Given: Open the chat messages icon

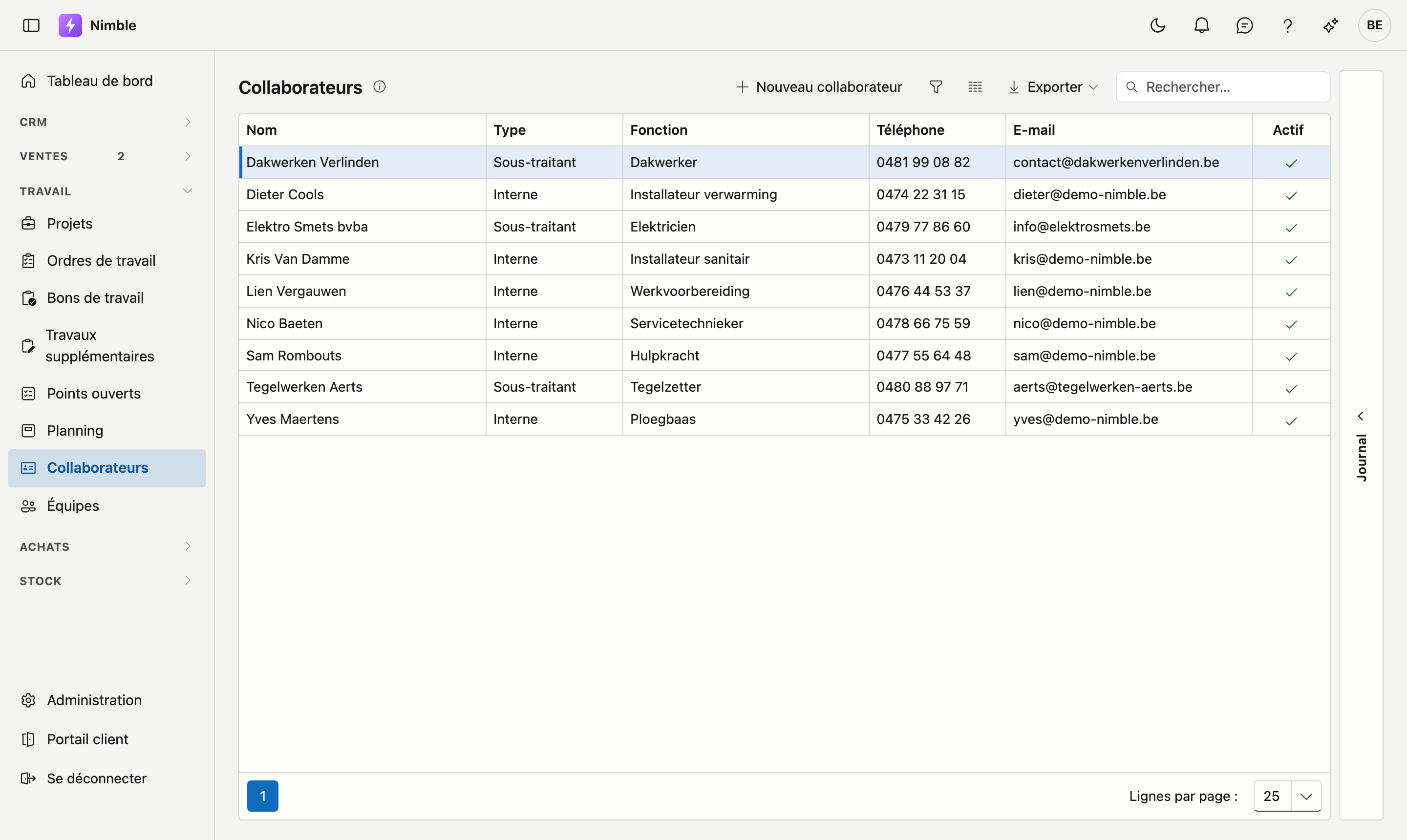Looking at the screenshot, I should [1244, 25].
